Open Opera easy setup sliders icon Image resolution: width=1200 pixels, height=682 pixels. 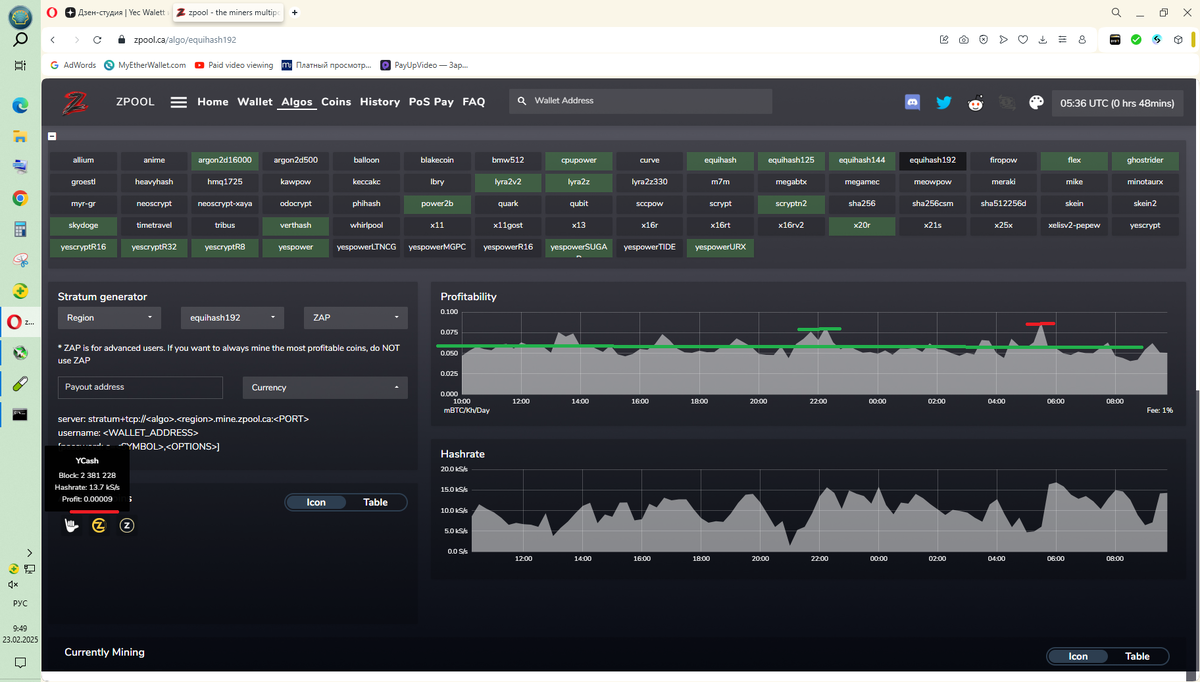1062,40
